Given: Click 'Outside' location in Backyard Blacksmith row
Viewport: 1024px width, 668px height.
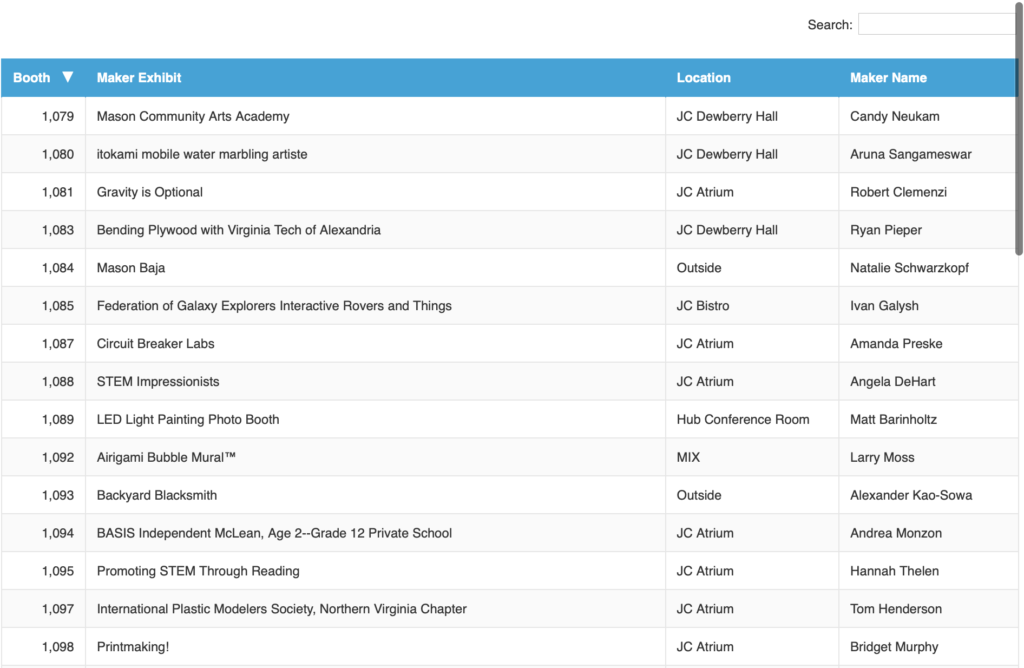Looking at the screenshot, I should point(699,495).
